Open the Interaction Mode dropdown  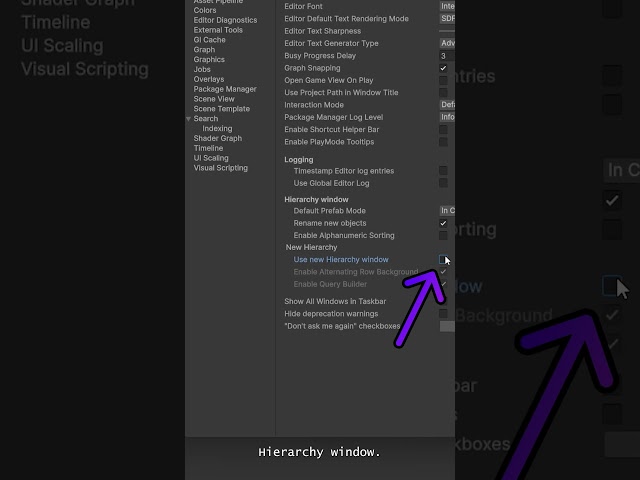tap(447, 105)
